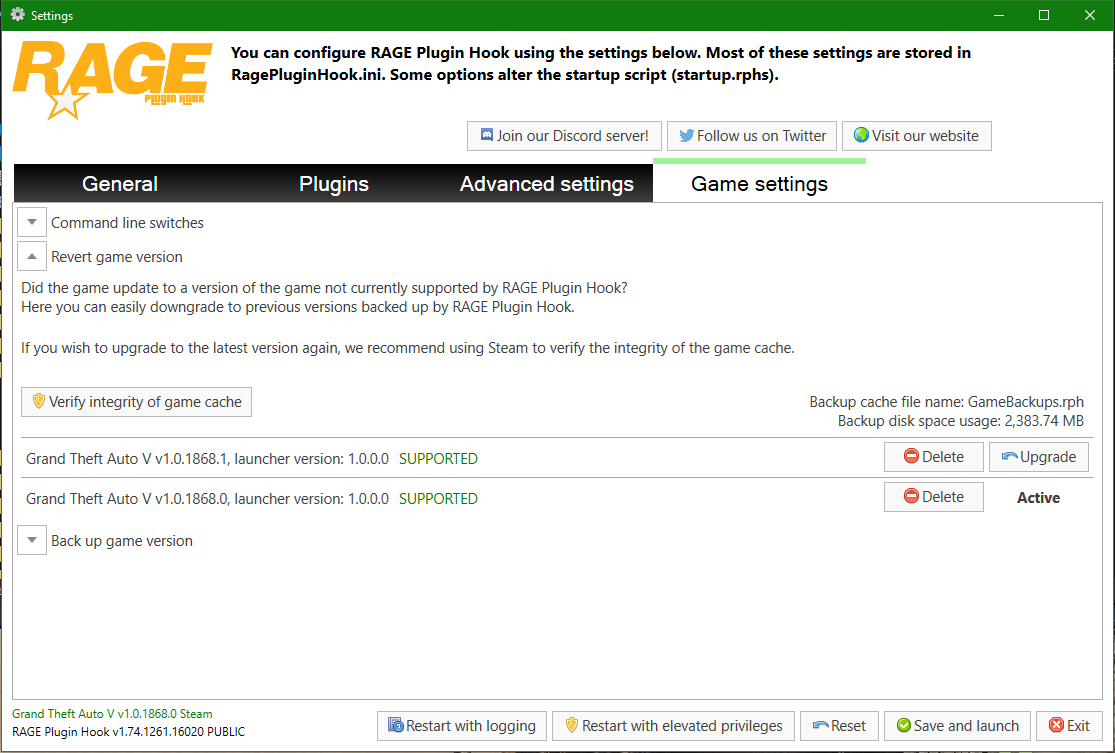Click the arrow icon on Upgrade button
Viewport: 1115px width, 753px height.
1009,456
